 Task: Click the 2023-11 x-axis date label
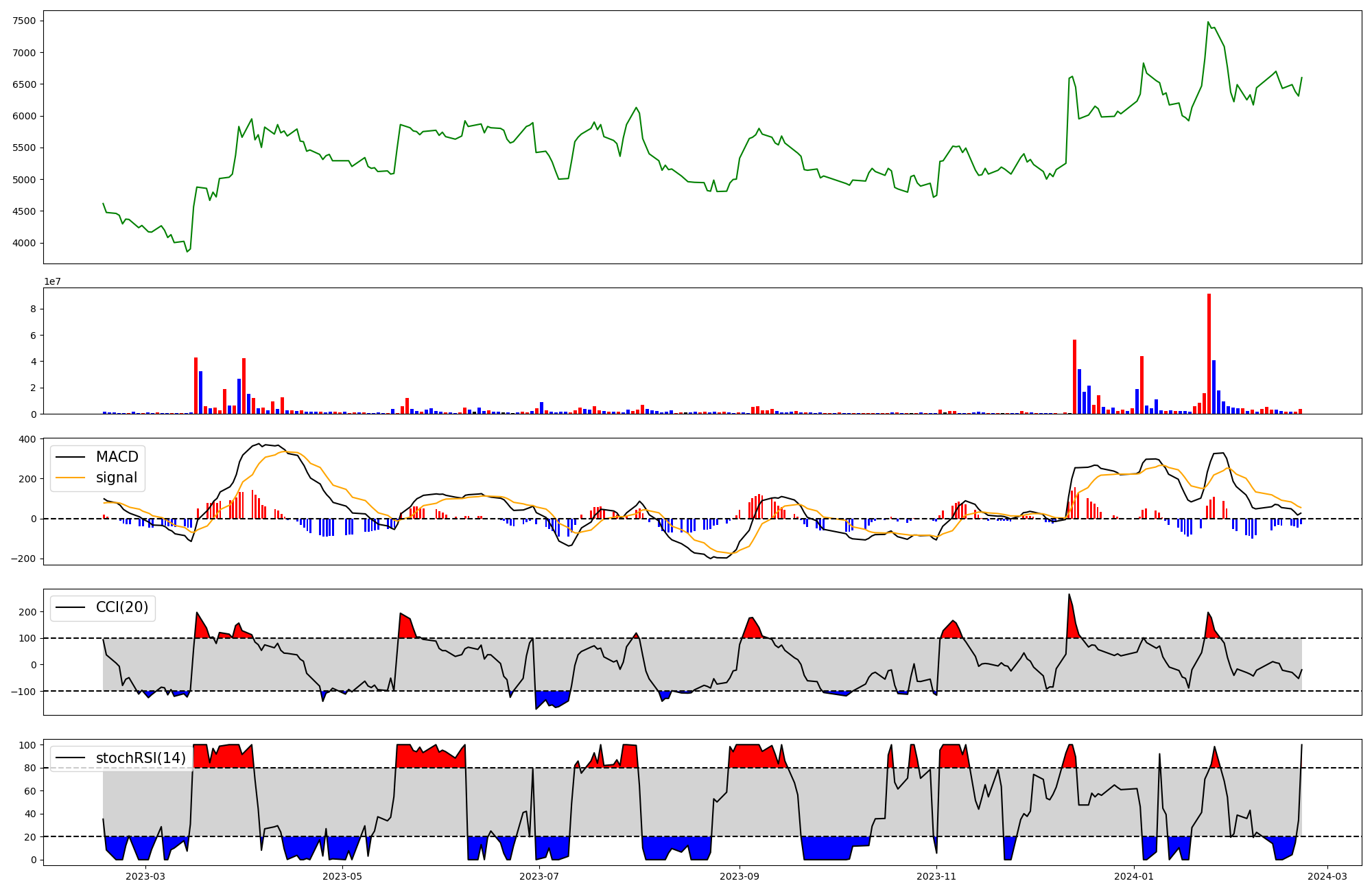point(936,876)
